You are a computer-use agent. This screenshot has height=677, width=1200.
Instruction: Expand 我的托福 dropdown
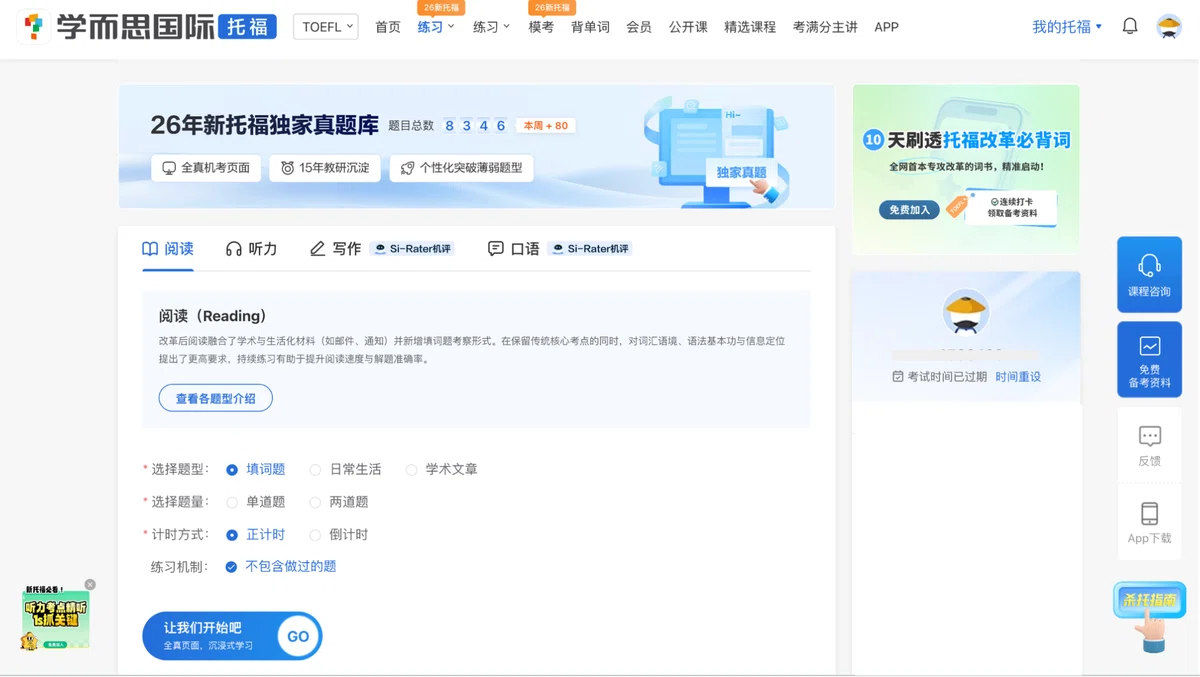click(1067, 27)
